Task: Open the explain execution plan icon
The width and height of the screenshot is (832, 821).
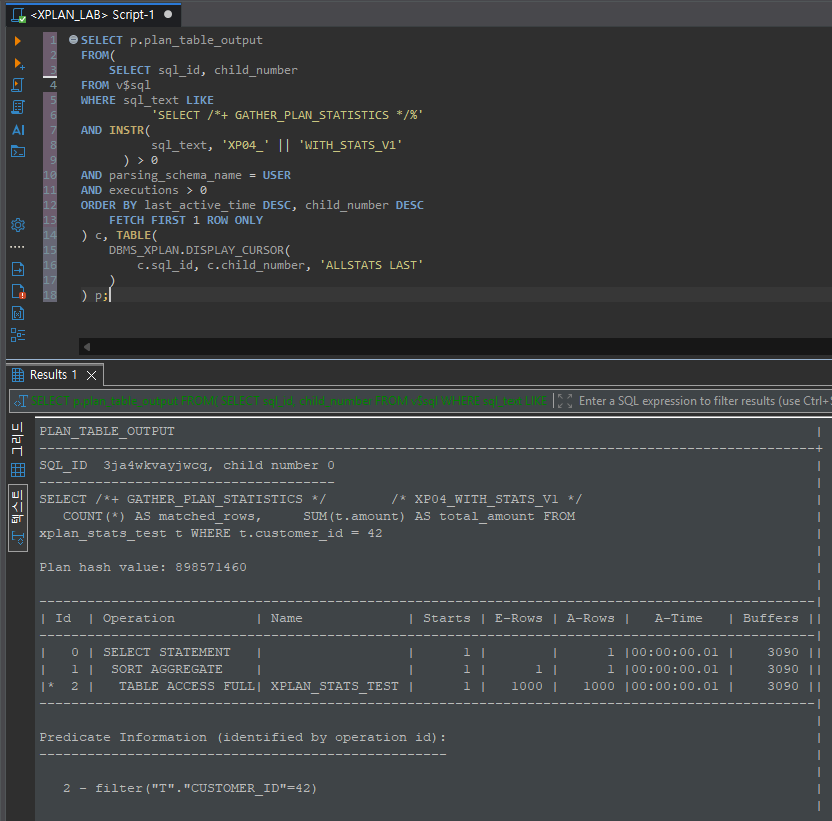Action: (18, 107)
